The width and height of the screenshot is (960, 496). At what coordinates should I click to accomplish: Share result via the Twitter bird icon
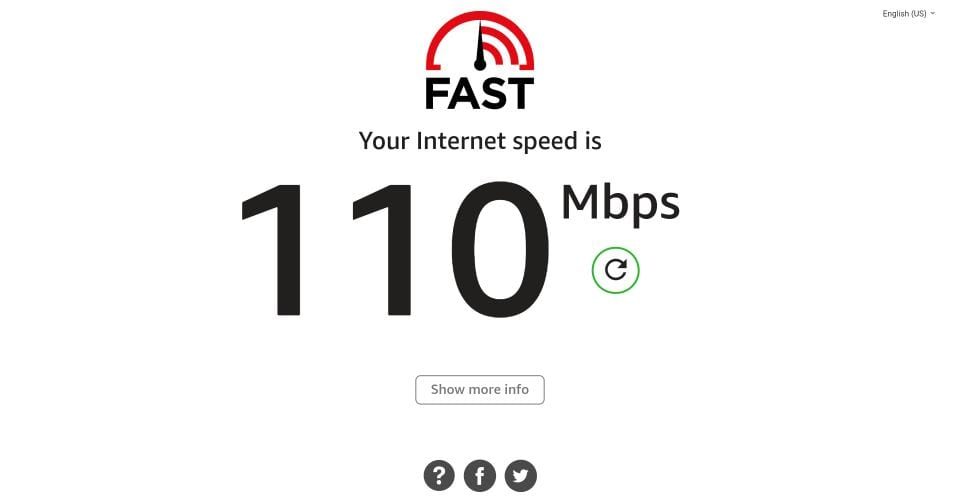[520, 475]
